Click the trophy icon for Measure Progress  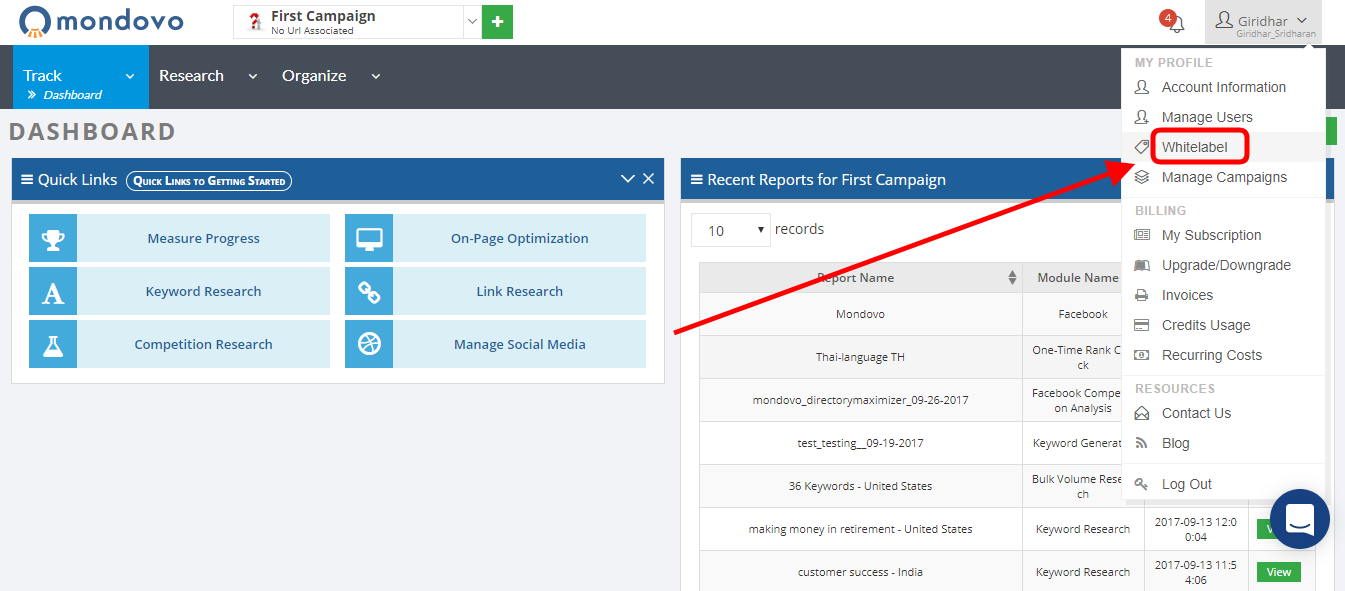[53, 238]
